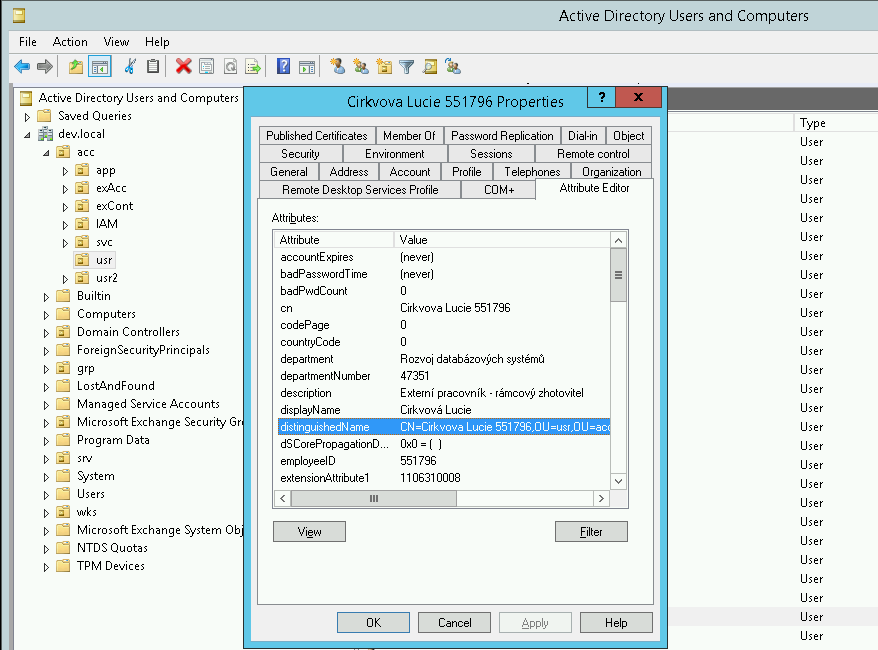Click the MMC app icon in title bar

19,15
